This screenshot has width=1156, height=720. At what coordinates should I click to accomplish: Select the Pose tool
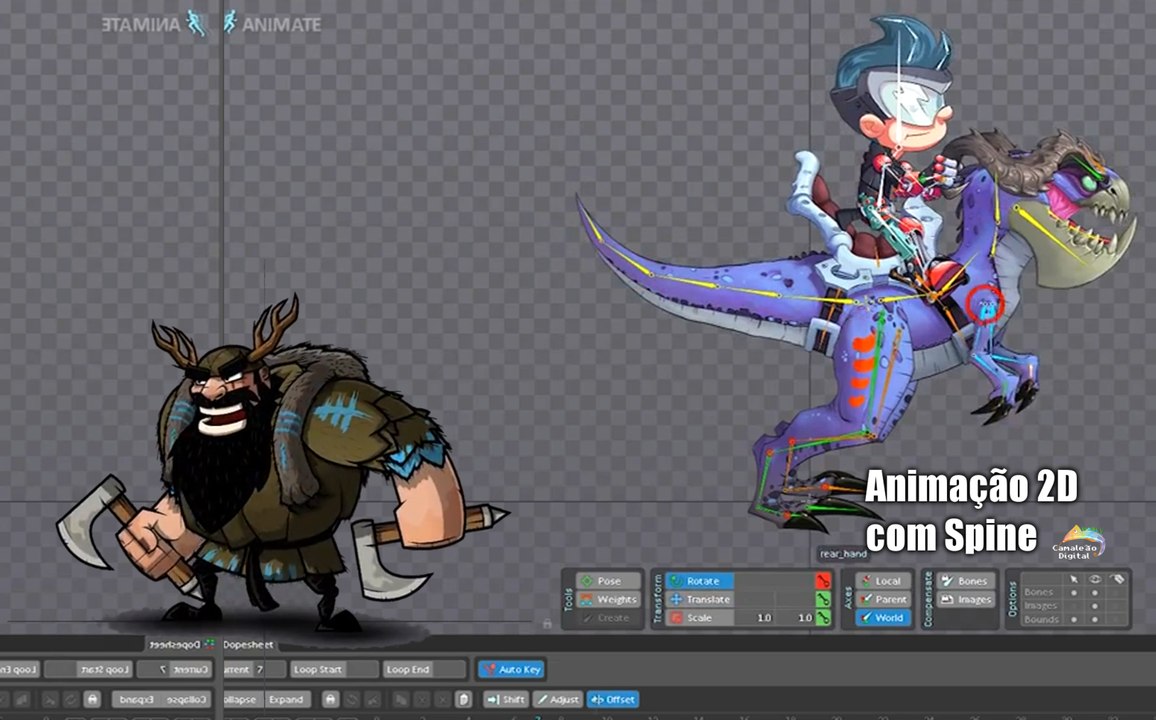point(607,581)
